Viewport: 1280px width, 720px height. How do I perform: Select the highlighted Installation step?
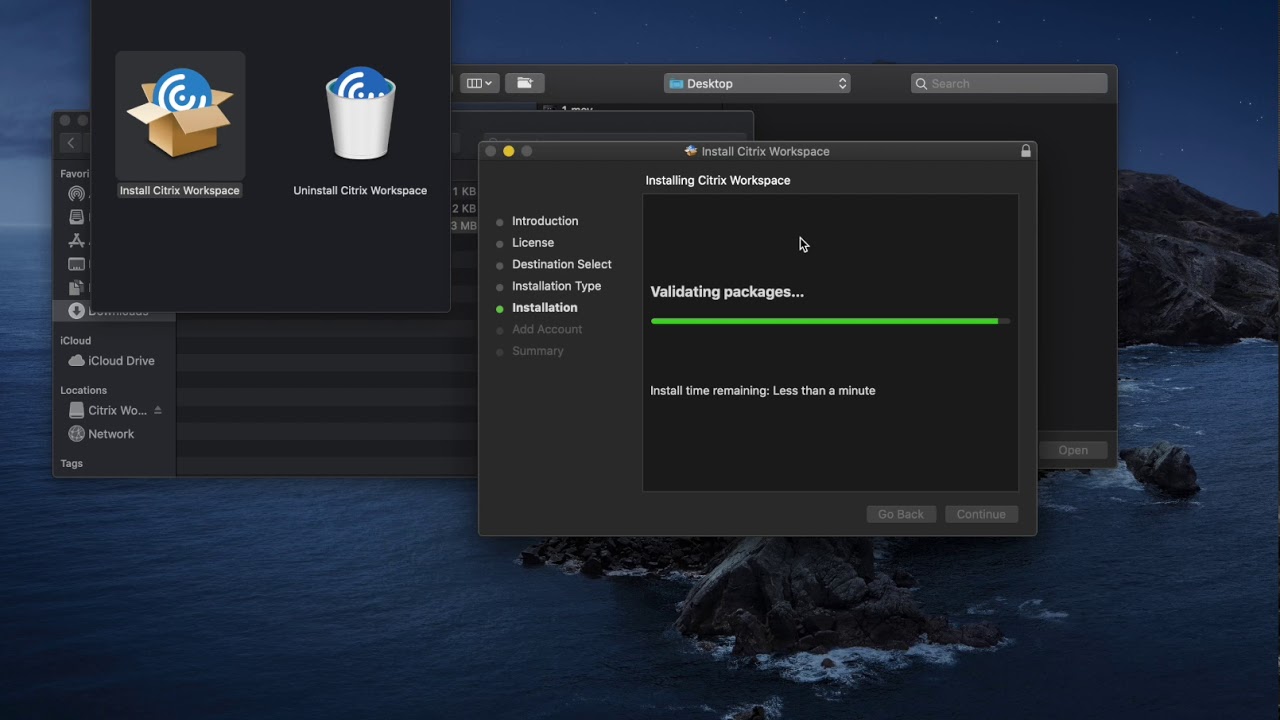(545, 308)
